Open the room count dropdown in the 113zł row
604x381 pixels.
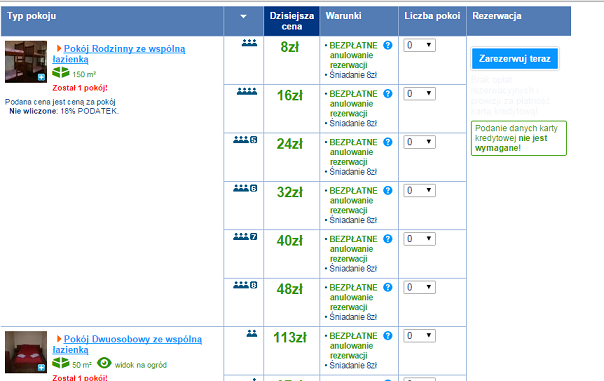point(419,336)
